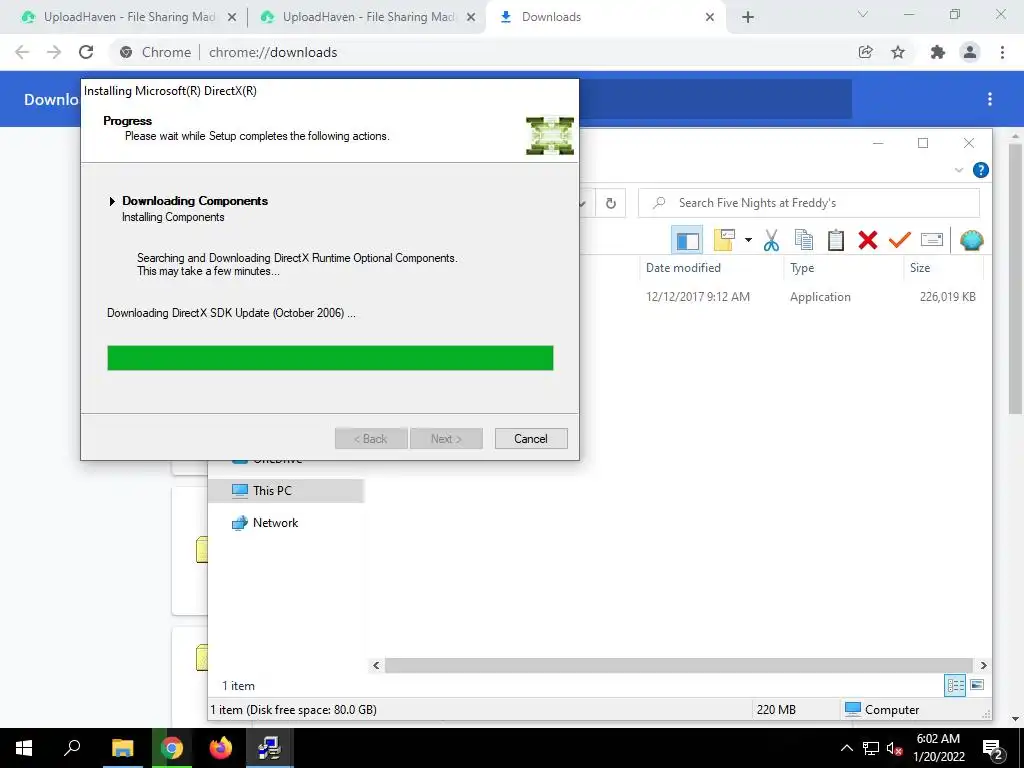Click the '1 item (Disk free space: 80.0 GB)' status text

pos(293,710)
